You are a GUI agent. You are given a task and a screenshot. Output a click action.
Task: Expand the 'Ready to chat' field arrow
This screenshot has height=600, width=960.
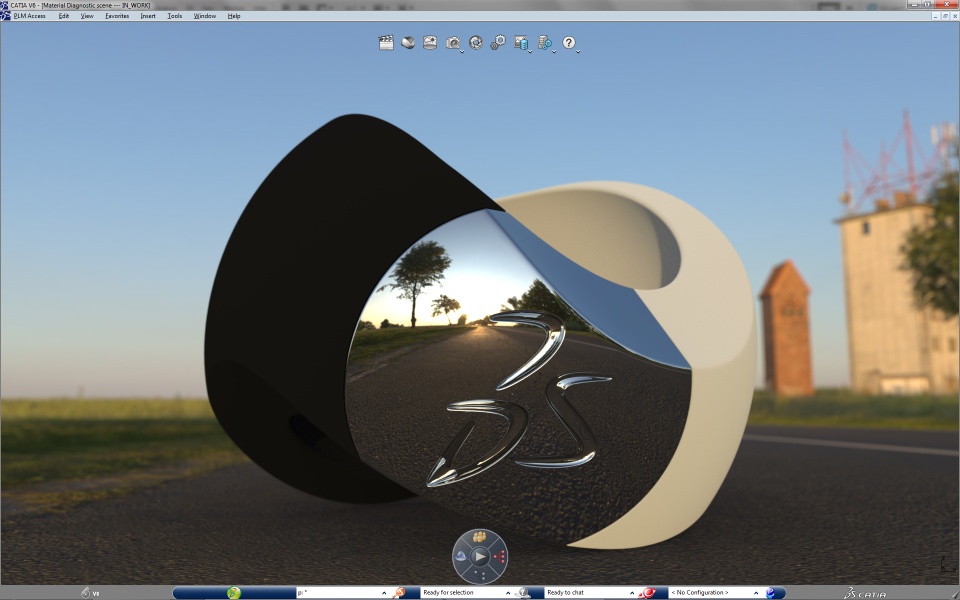(x=632, y=593)
